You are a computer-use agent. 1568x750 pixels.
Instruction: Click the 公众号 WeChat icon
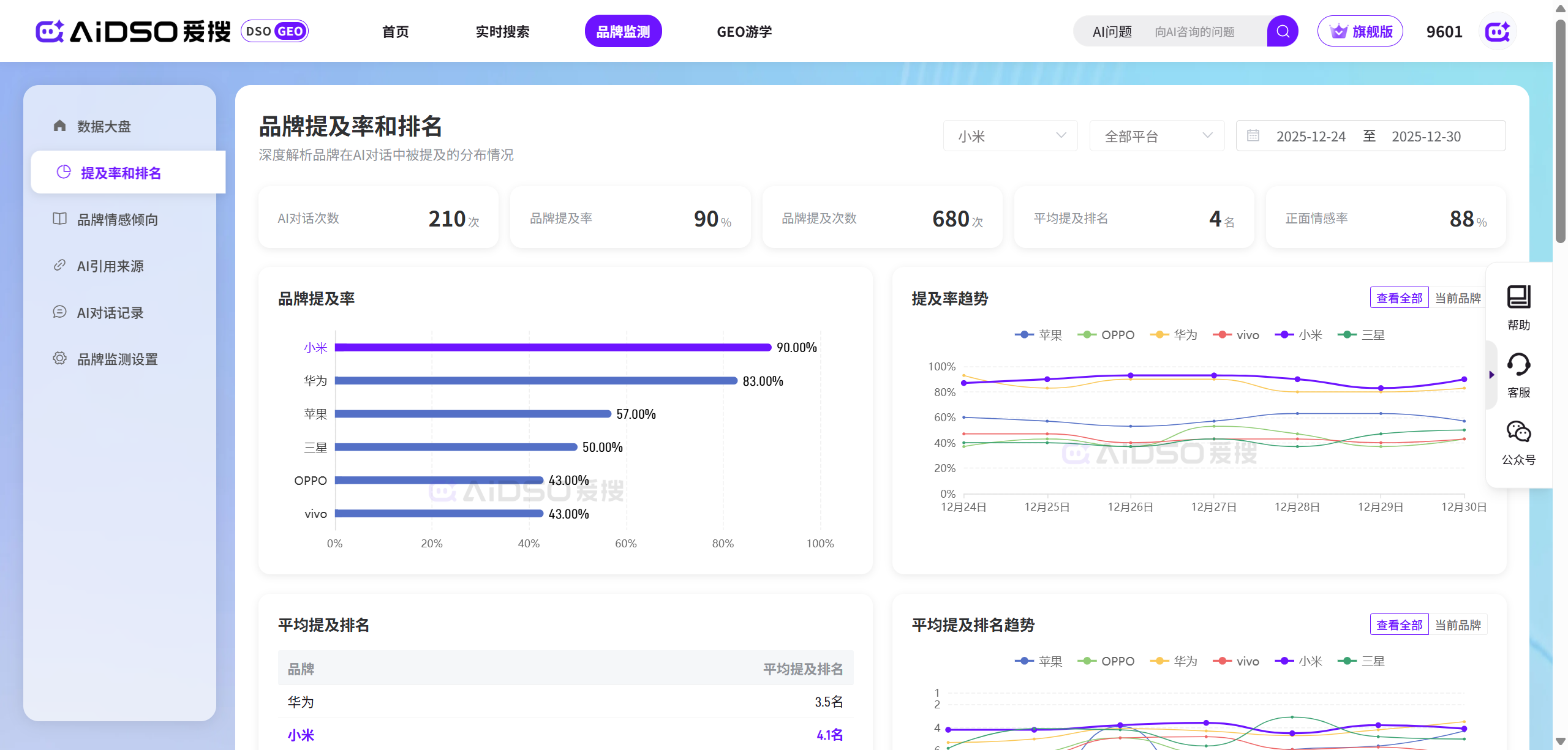(x=1518, y=432)
